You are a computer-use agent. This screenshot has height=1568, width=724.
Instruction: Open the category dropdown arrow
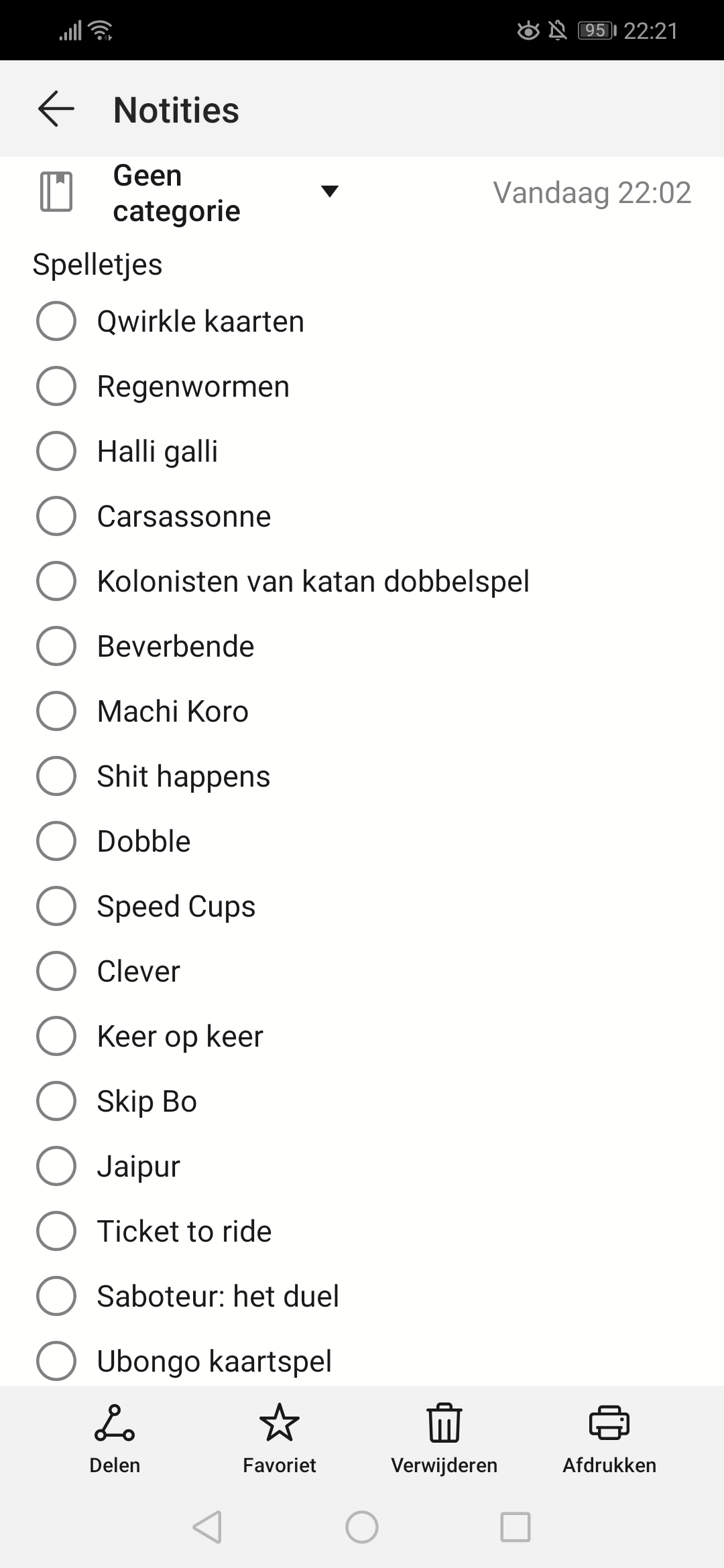click(329, 192)
